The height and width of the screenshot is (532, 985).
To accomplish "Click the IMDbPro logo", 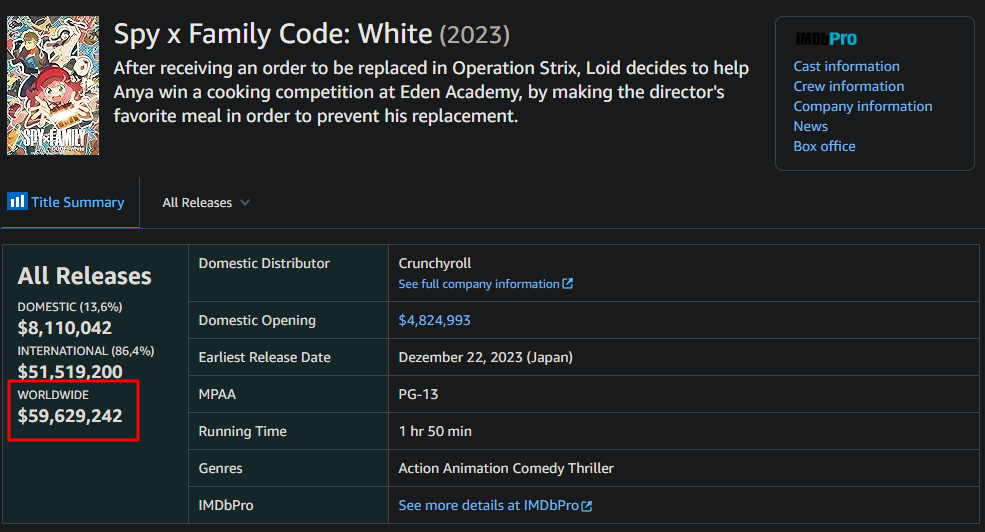I will (x=825, y=39).
